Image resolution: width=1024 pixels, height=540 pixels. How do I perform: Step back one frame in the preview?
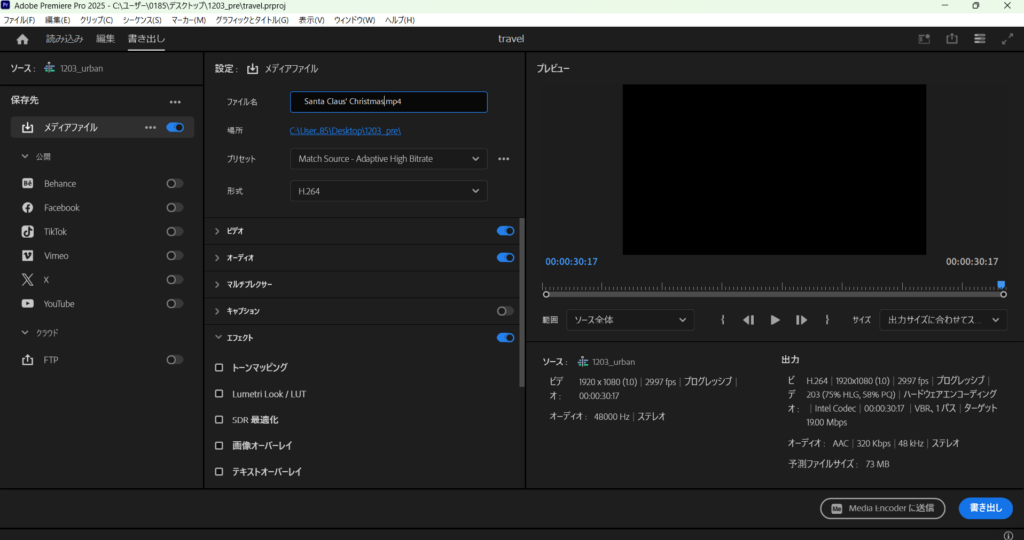click(x=748, y=320)
